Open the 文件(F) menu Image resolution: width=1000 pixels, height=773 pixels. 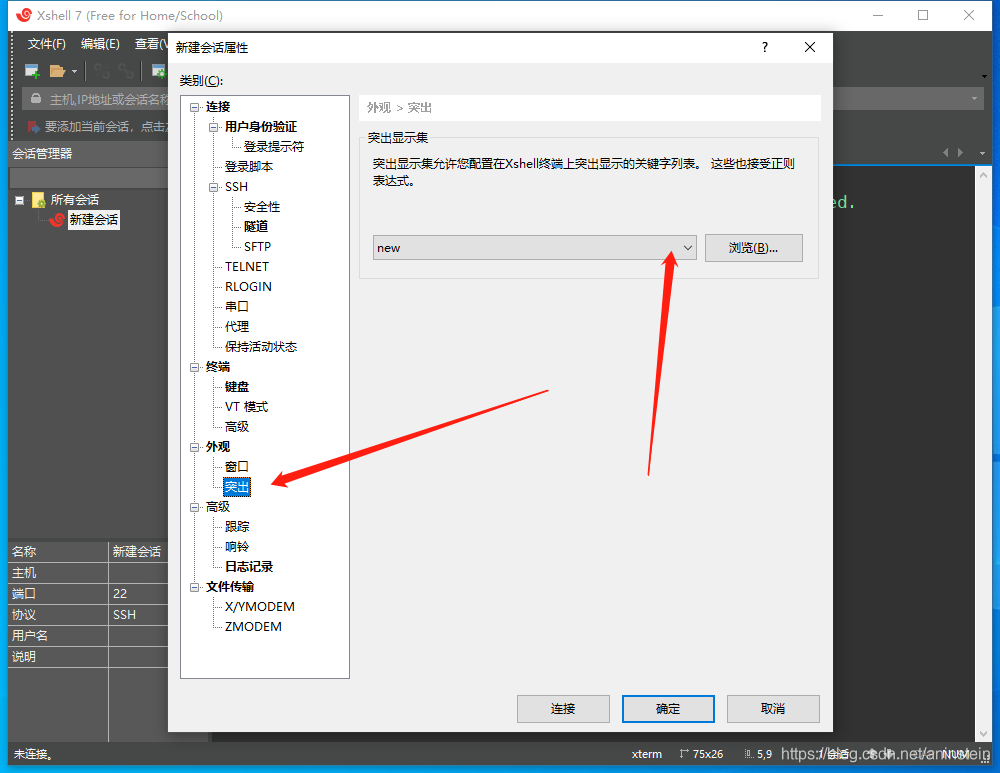pos(47,43)
